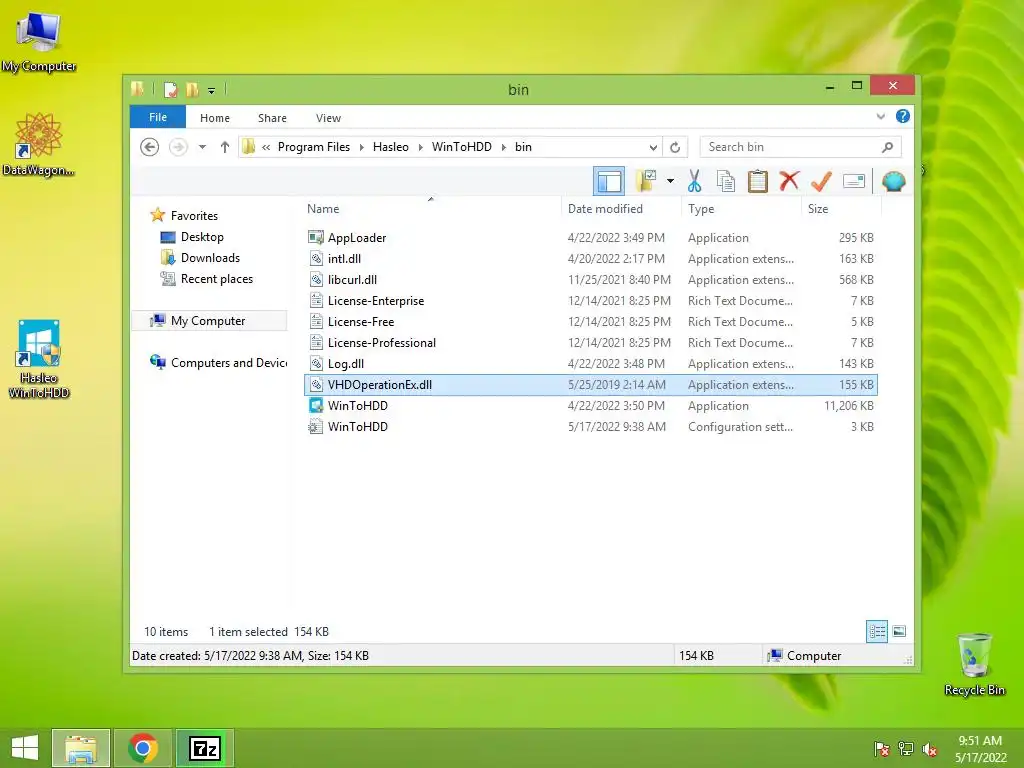The height and width of the screenshot is (768, 1024).
Task: Expand the arrow after WinToHDD breadcrumb
Action: [x=504, y=147]
